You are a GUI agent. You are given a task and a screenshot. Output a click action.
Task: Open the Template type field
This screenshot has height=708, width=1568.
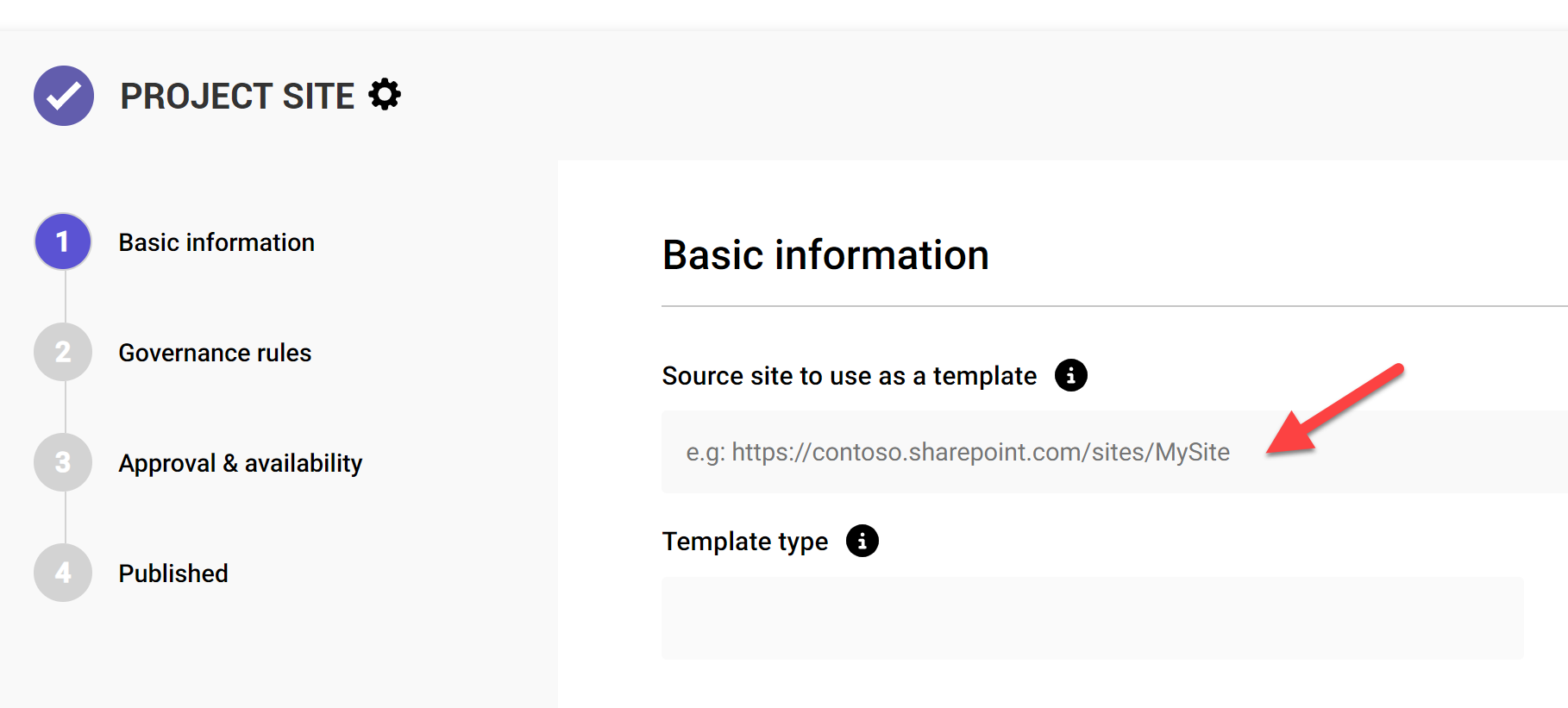tap(1093, 618)
